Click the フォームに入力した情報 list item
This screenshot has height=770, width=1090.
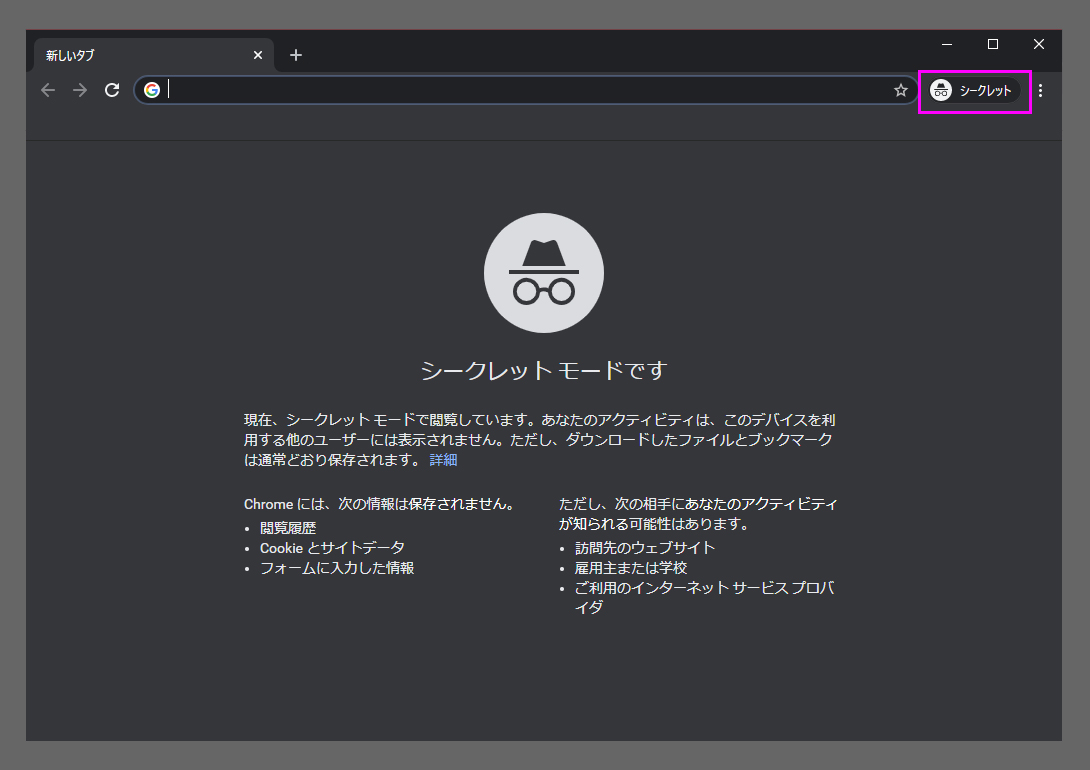pos(337,568)
